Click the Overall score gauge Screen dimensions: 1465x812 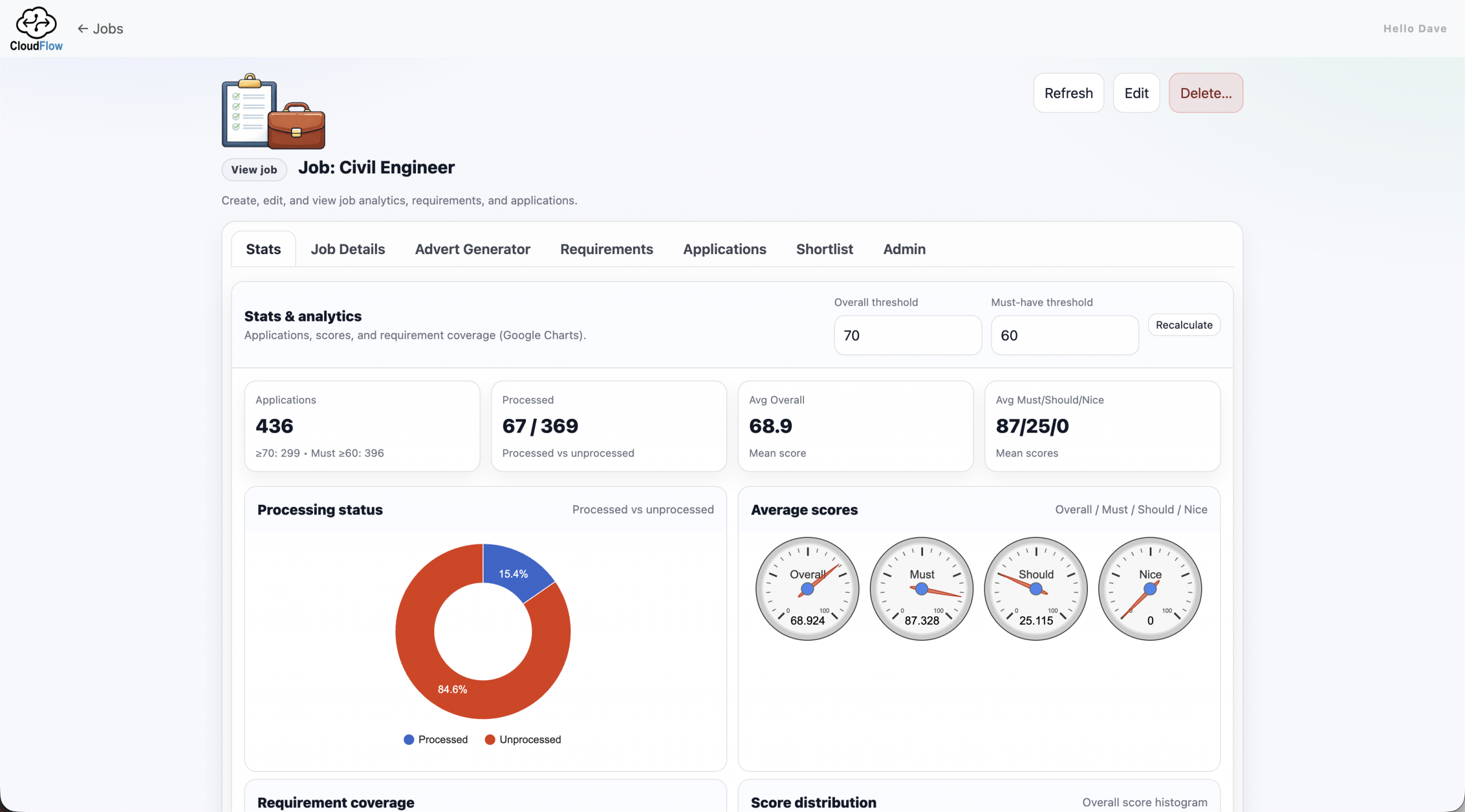(807, 588)
